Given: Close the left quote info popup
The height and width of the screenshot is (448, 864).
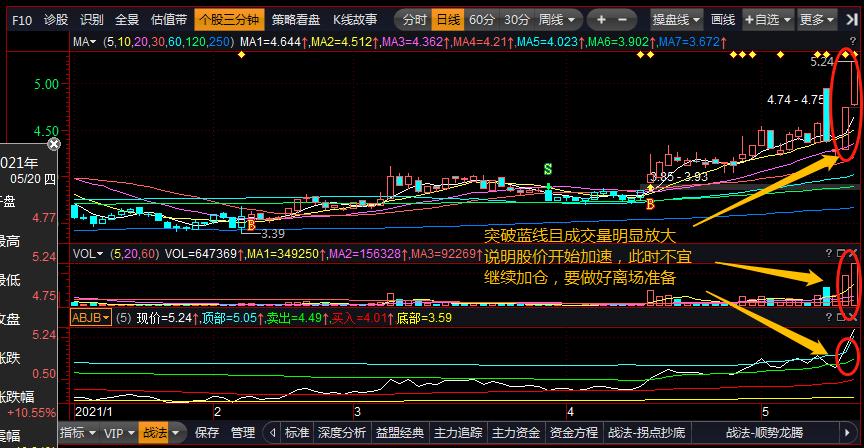Looking at the screenshot, I should pos(53,144).
